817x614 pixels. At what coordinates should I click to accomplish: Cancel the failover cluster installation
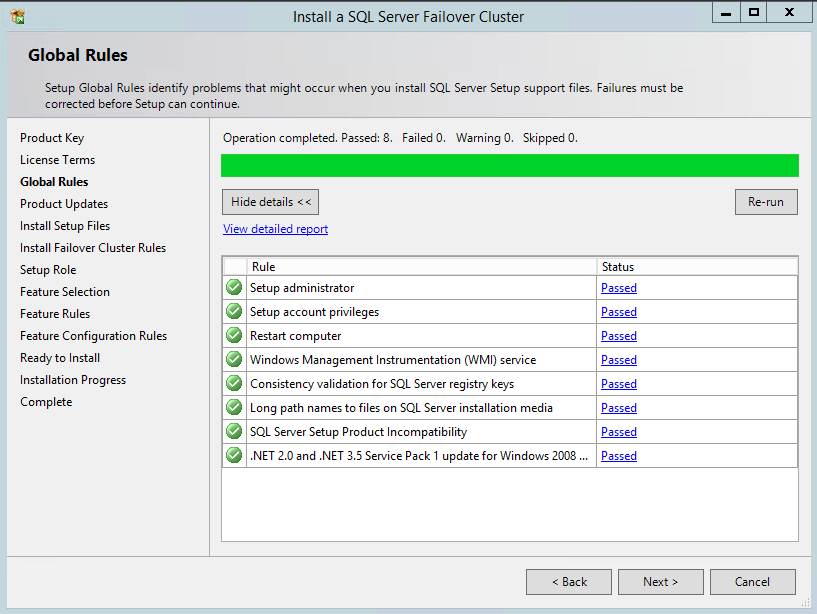[752, 582]
